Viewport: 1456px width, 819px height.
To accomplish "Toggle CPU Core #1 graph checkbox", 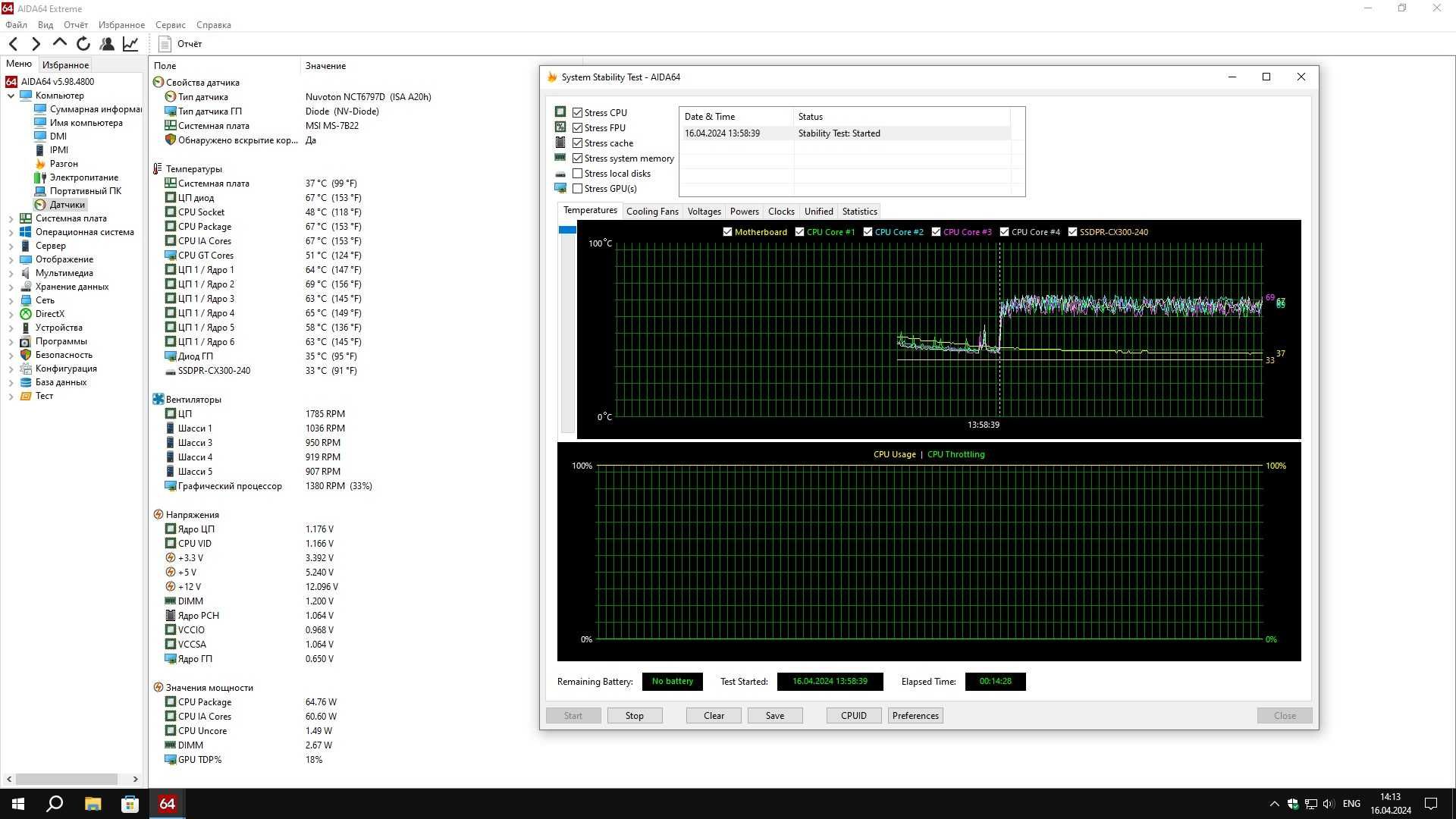I will point(800,232).
